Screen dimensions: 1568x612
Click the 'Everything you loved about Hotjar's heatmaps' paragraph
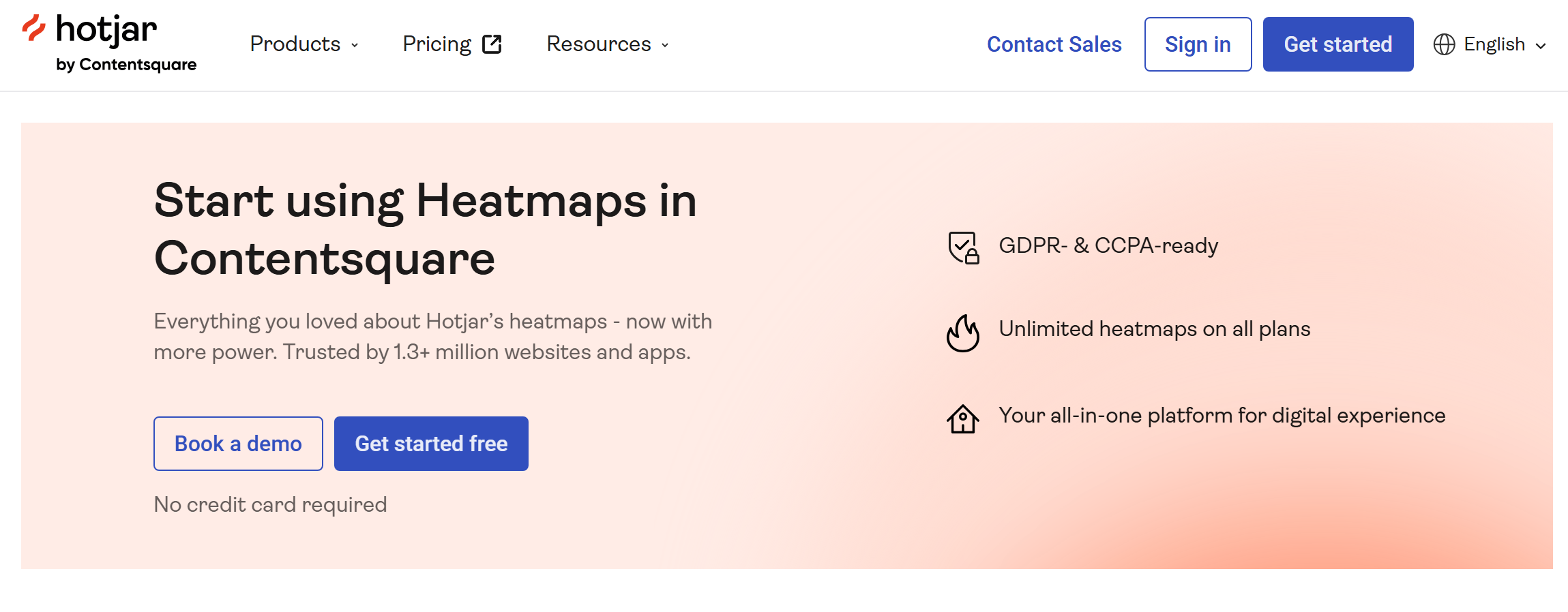tap(432, 337)
